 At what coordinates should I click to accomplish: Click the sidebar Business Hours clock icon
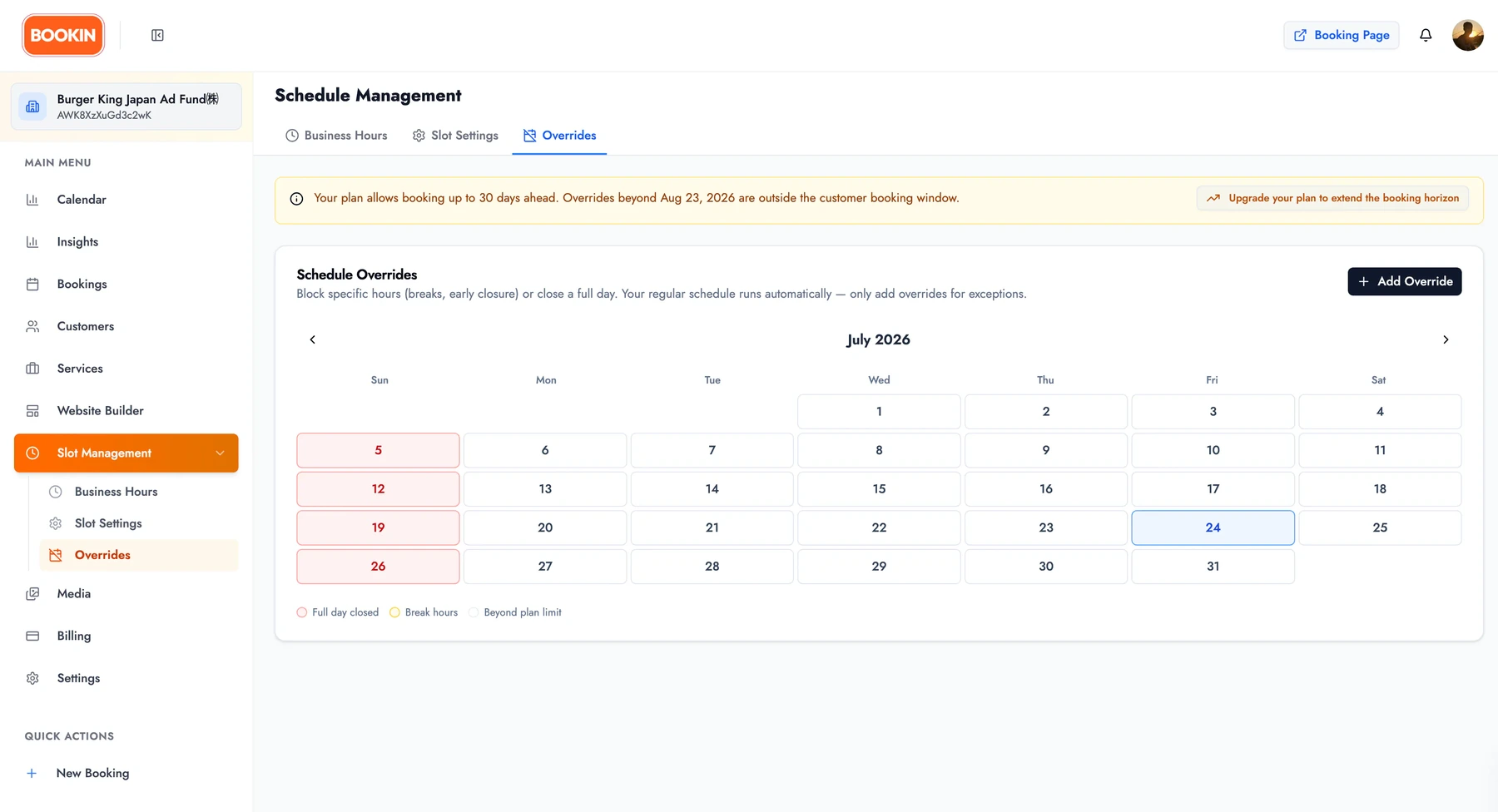(56, 492)
